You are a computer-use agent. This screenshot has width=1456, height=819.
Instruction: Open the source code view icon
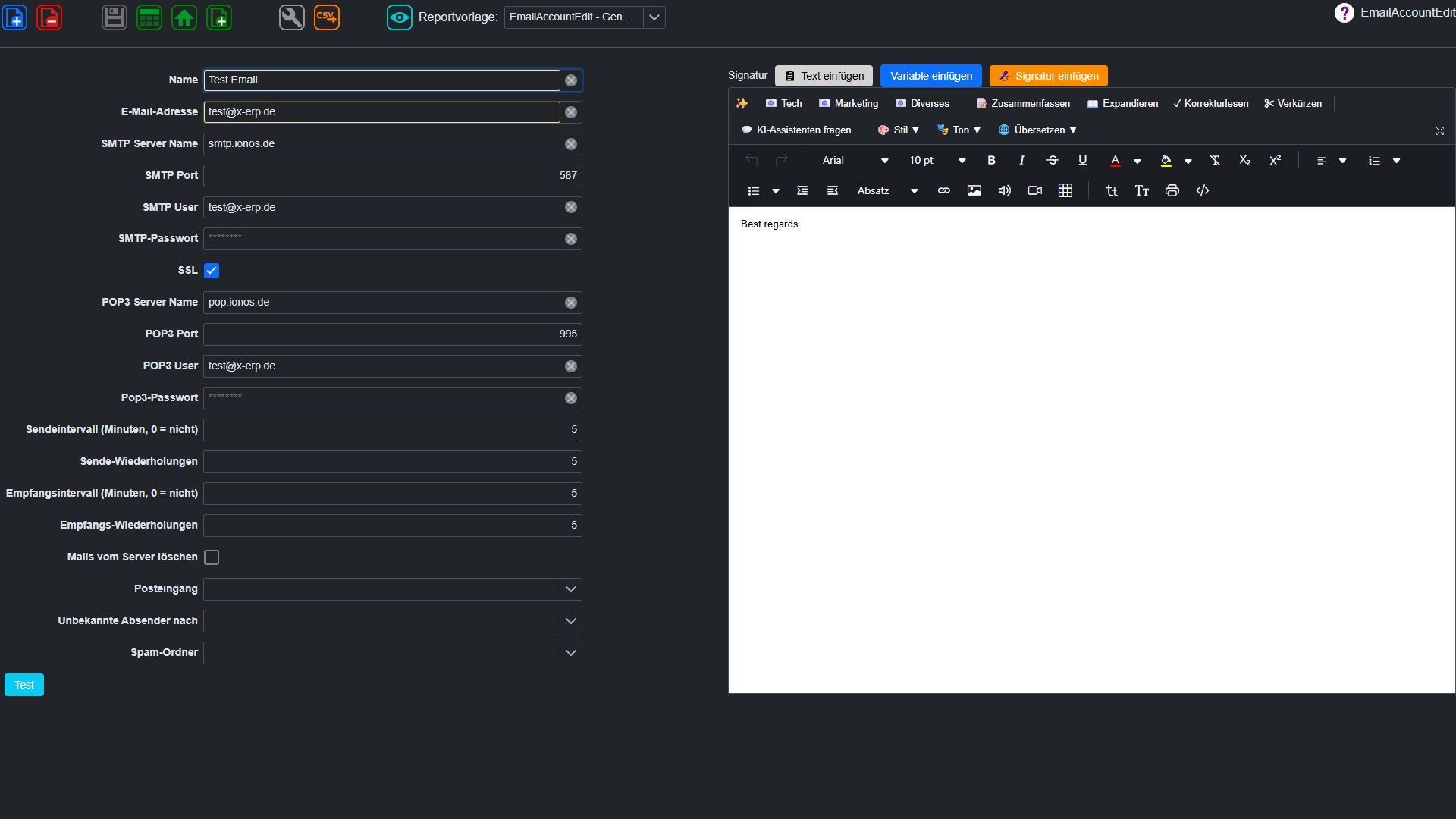[1203, 190]
